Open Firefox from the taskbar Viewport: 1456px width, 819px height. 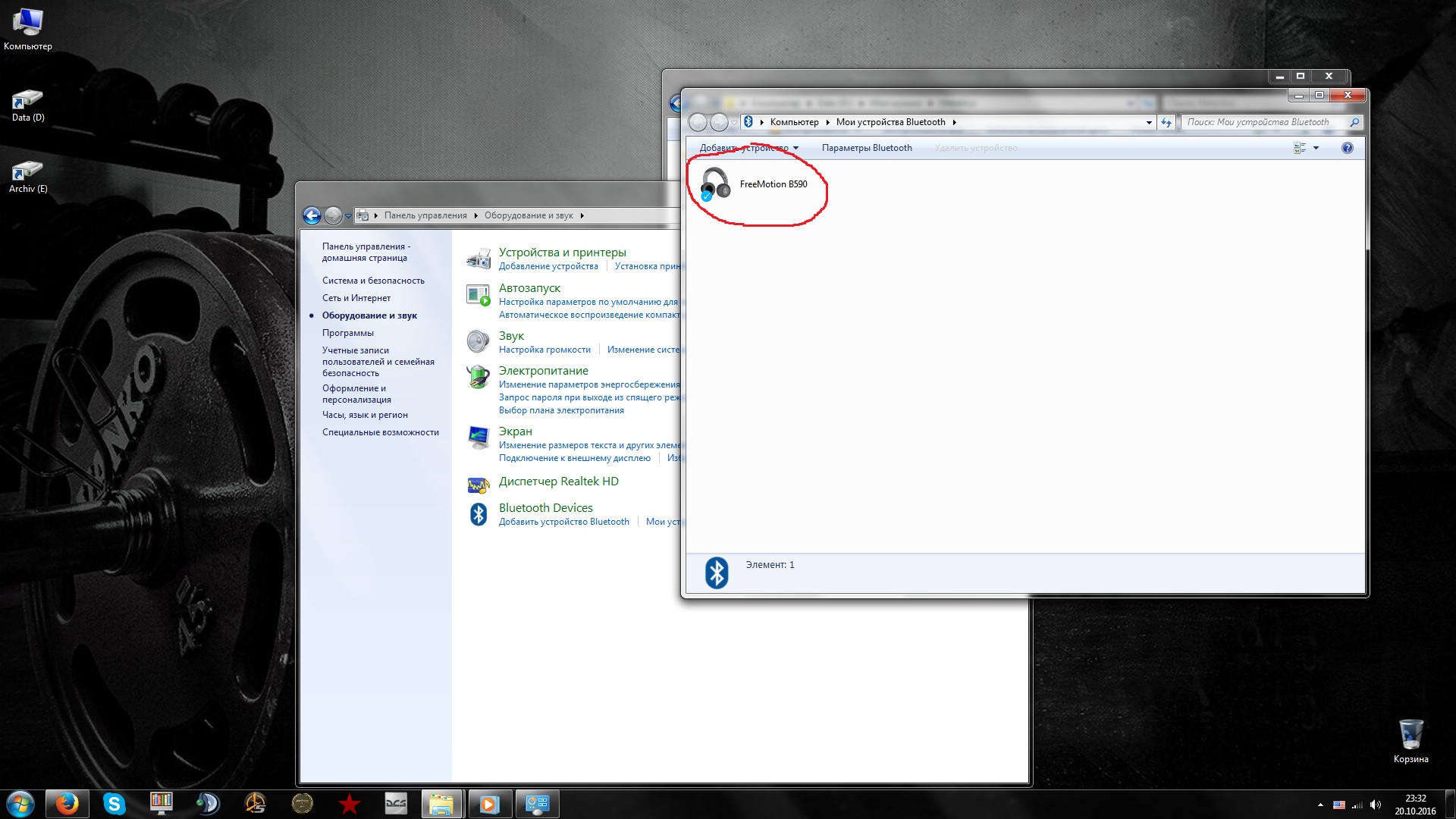67,804
